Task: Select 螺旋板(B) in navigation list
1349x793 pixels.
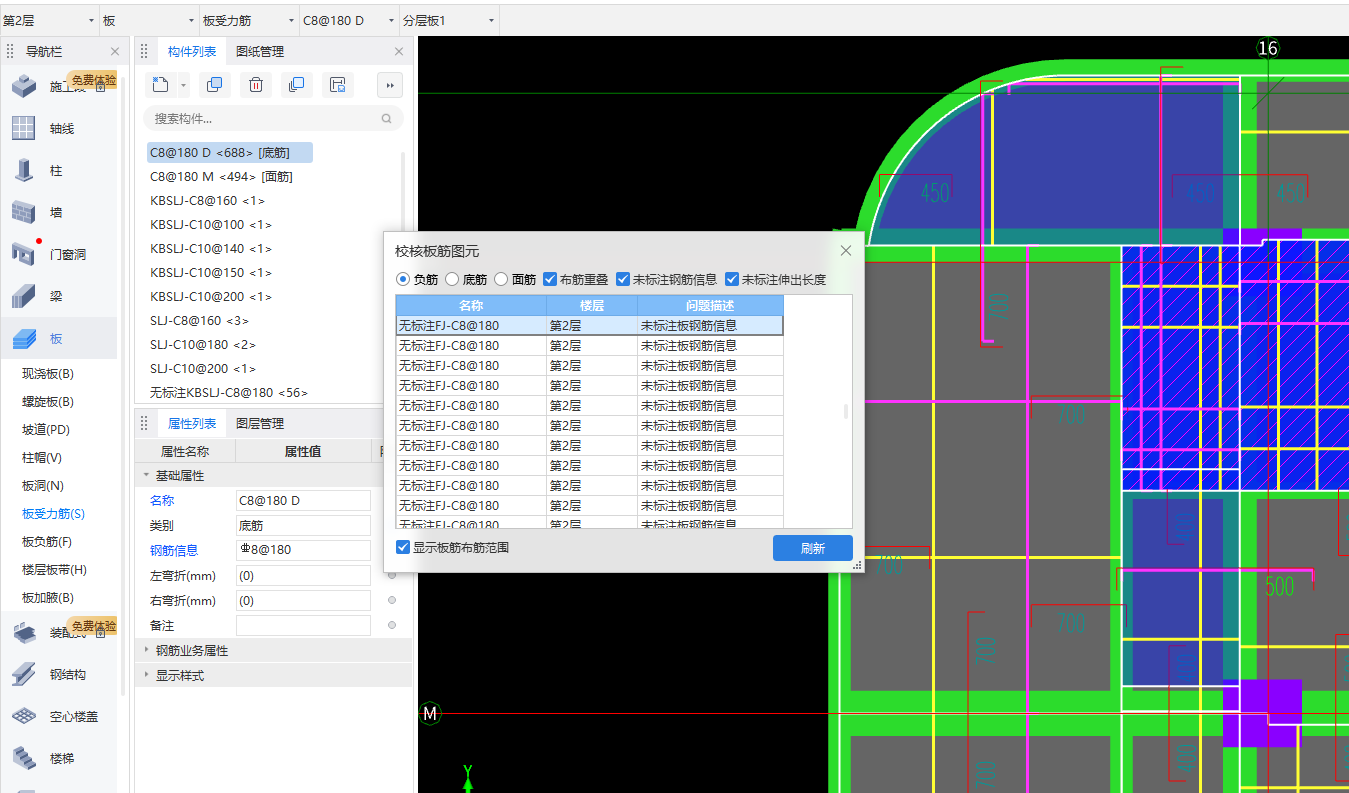Action: 48,402
